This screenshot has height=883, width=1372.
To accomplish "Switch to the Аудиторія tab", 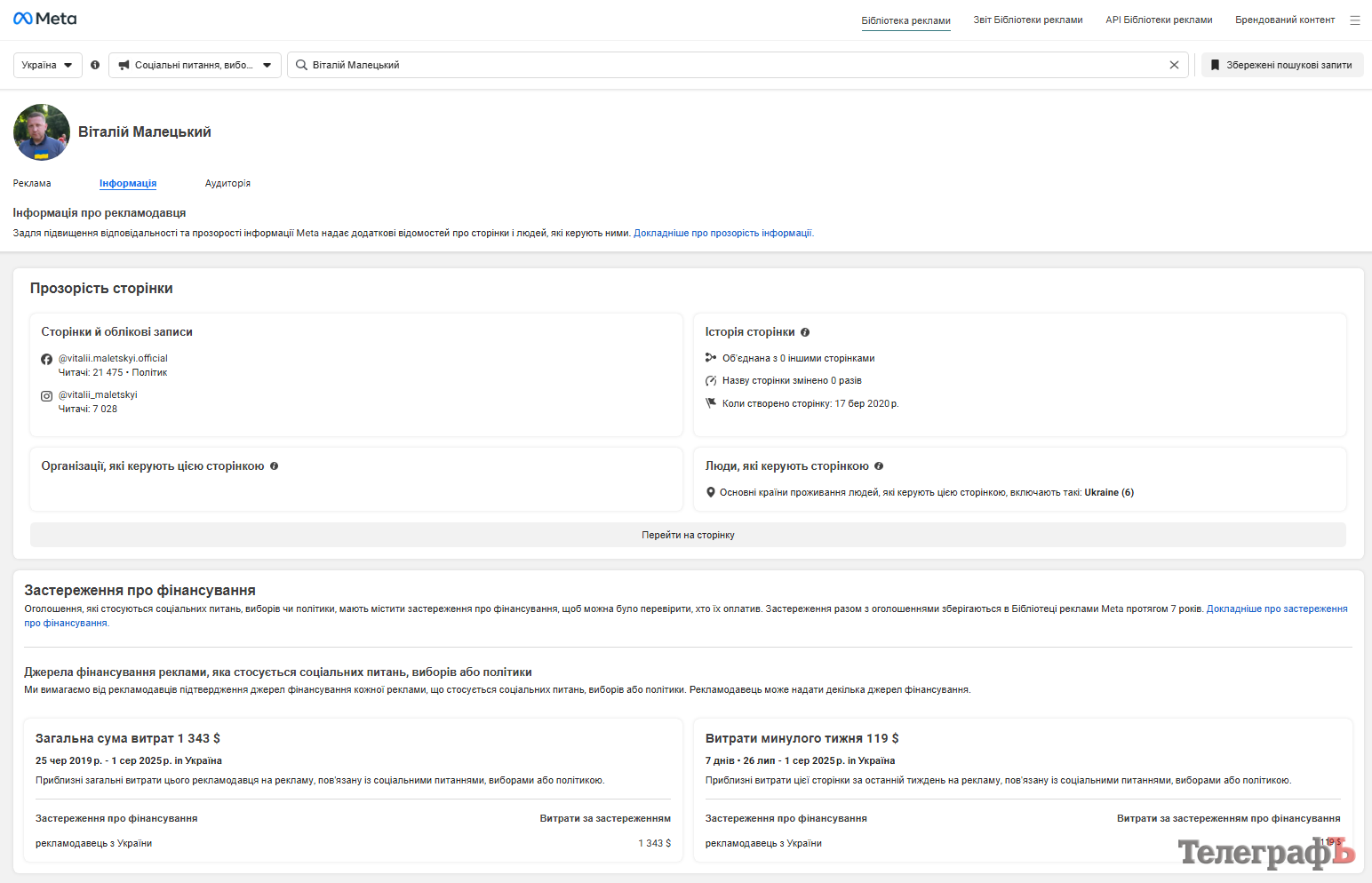I will click(227, 183).
